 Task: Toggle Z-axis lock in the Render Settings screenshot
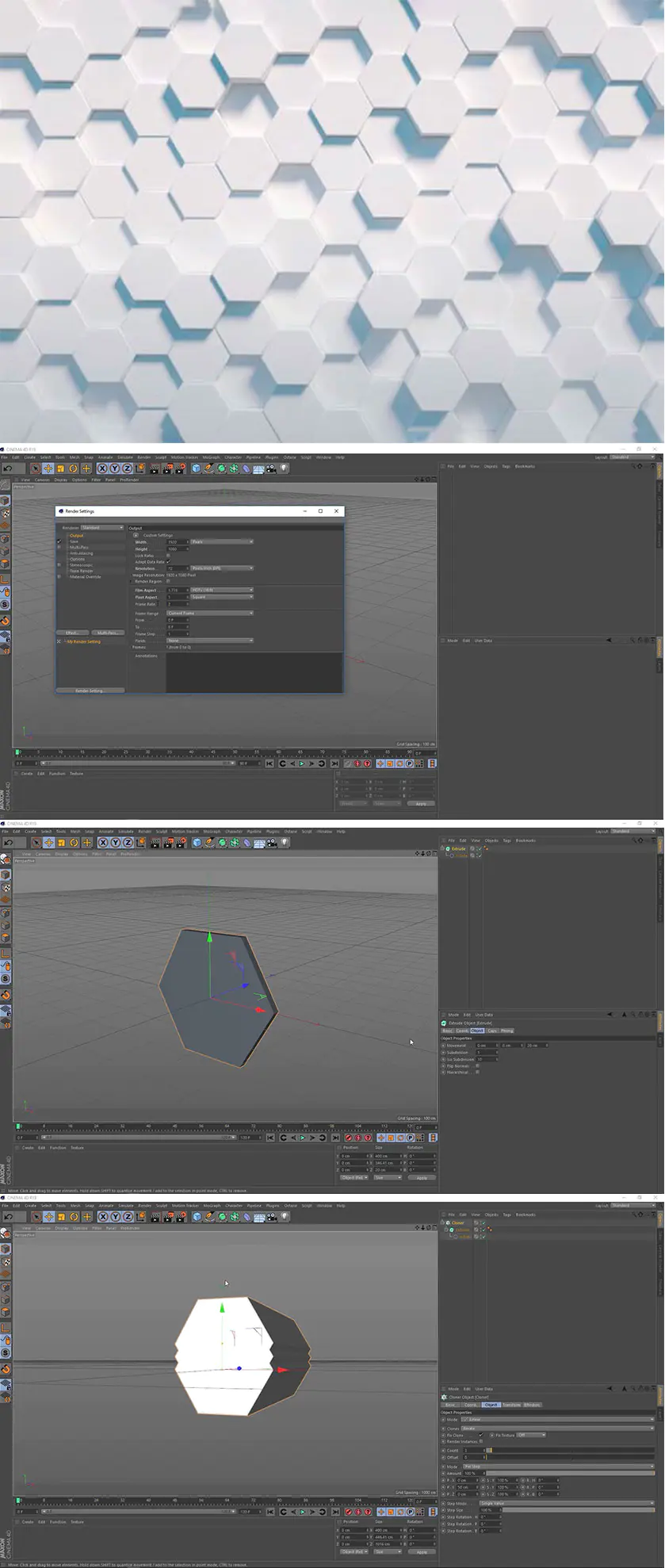[x=126, y=468]
